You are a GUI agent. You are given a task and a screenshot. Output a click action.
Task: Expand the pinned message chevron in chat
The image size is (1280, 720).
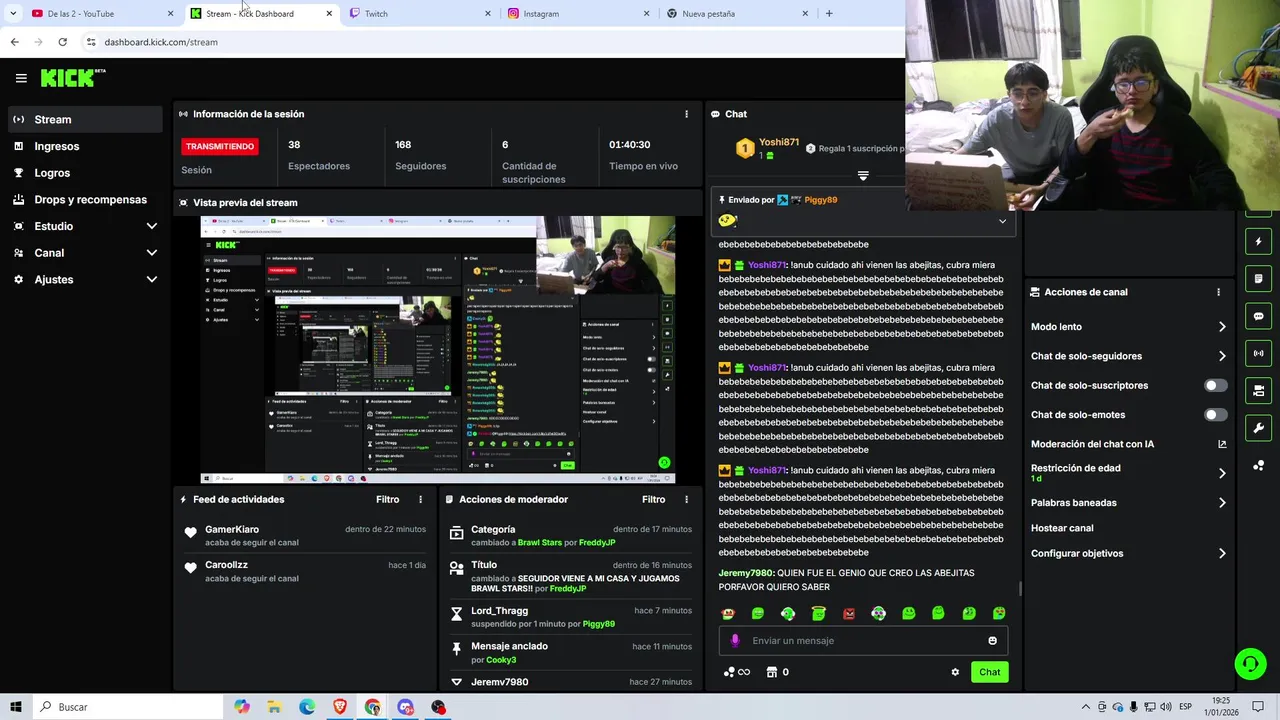click(1002, 221)
